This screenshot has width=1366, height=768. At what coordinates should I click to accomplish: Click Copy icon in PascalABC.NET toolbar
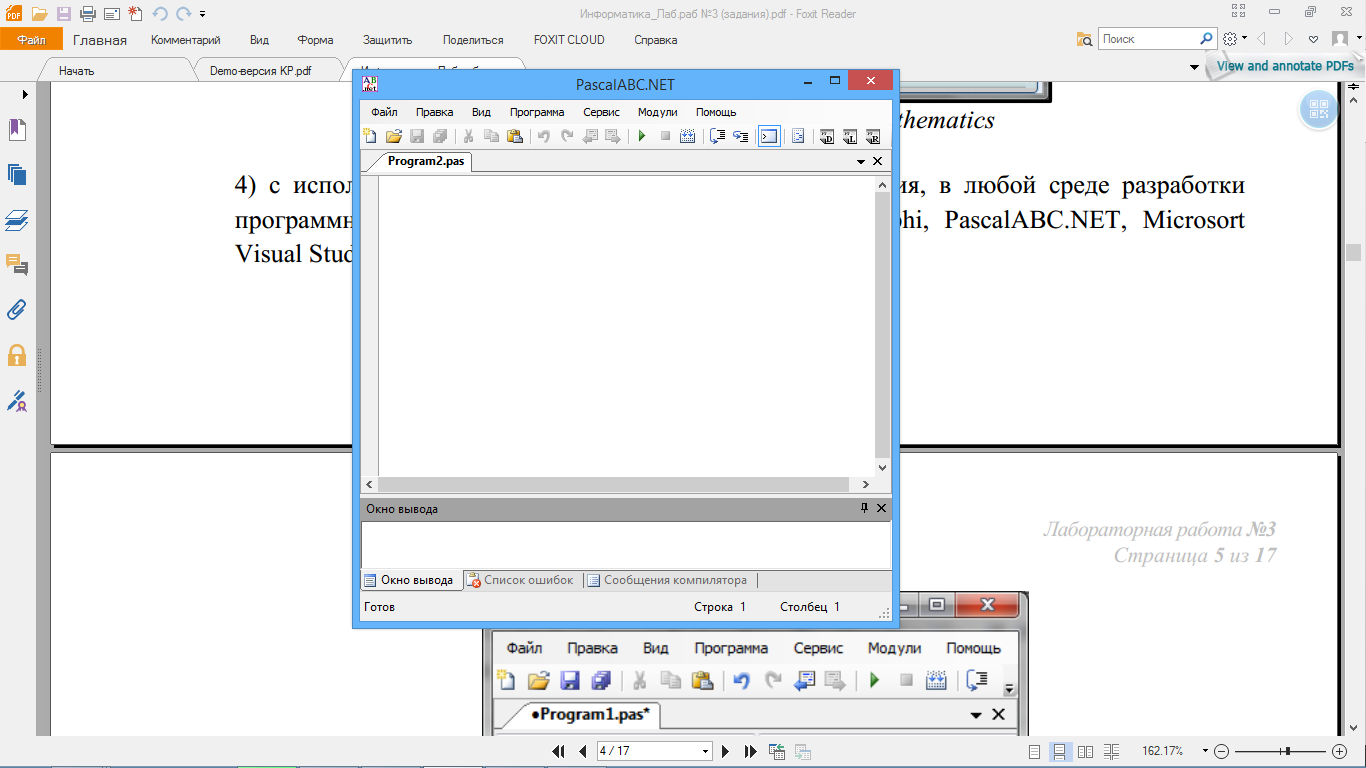(x=491, y=136)
